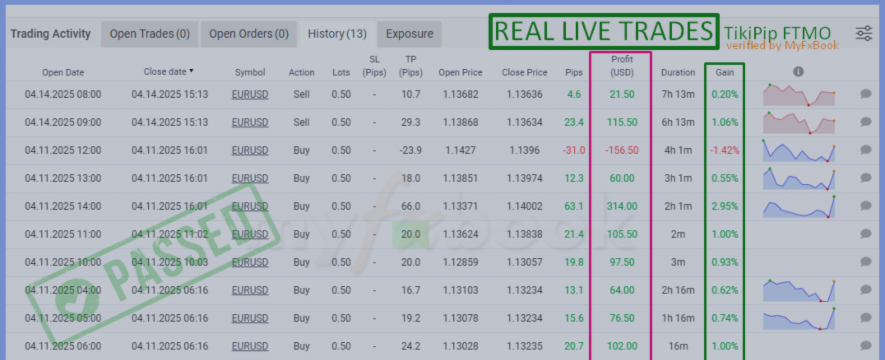The image size is (885, 360).
Task: Open EURUSD link on the -31.0 pips row
Action: coord(250,150)
